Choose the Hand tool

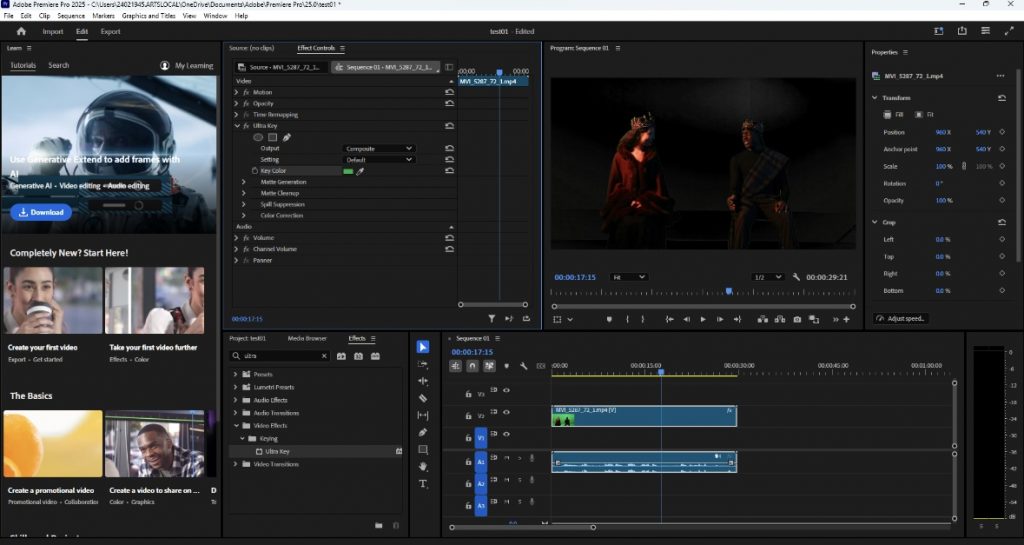point(423,466)
